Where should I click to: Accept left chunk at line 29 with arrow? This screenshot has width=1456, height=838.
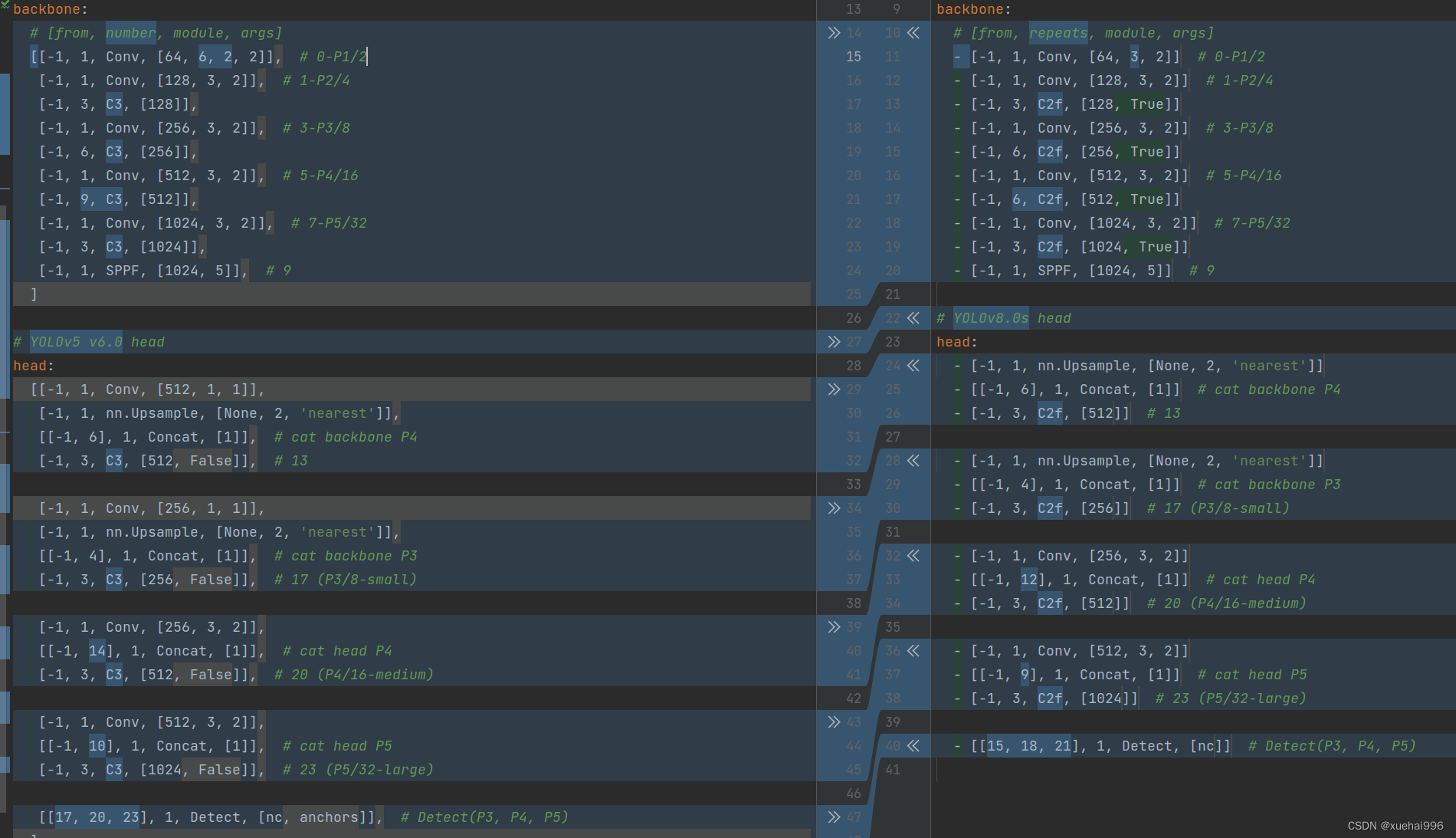click(834, 389)
